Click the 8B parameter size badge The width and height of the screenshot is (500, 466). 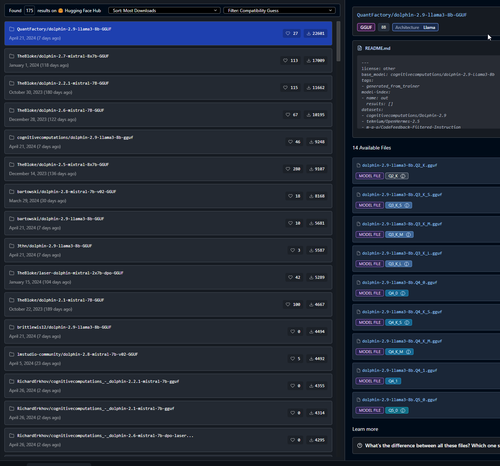[384, 27]
